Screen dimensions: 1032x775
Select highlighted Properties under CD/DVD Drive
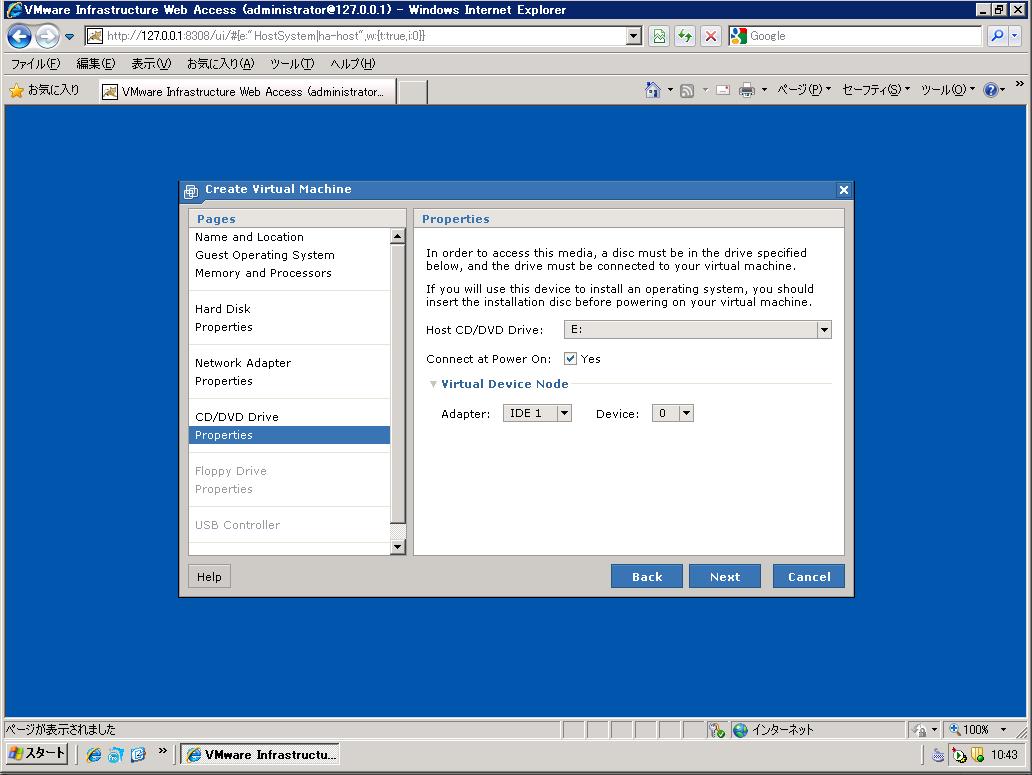tap(290, 435)
